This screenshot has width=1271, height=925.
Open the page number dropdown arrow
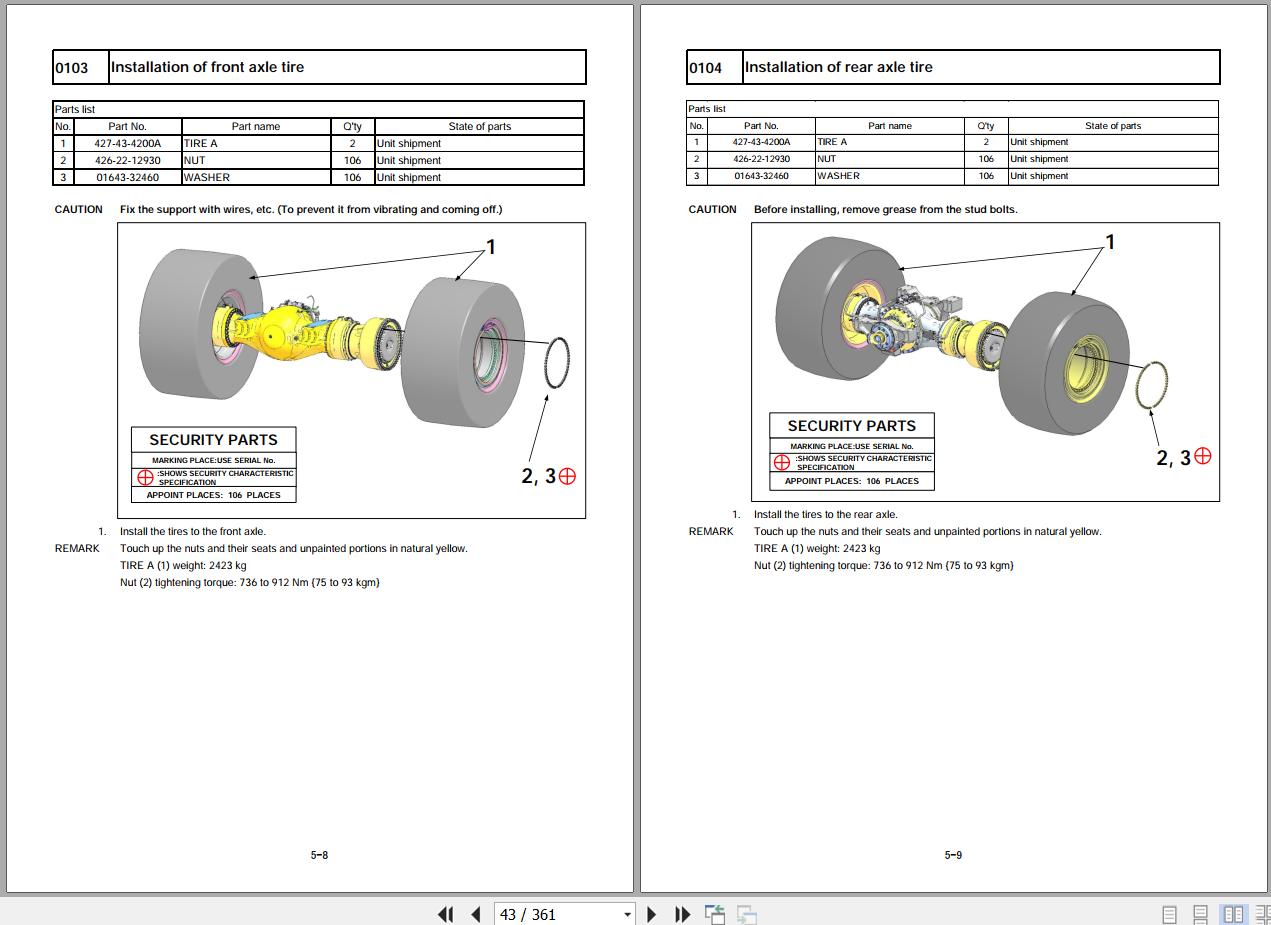[x=627, y=914]
